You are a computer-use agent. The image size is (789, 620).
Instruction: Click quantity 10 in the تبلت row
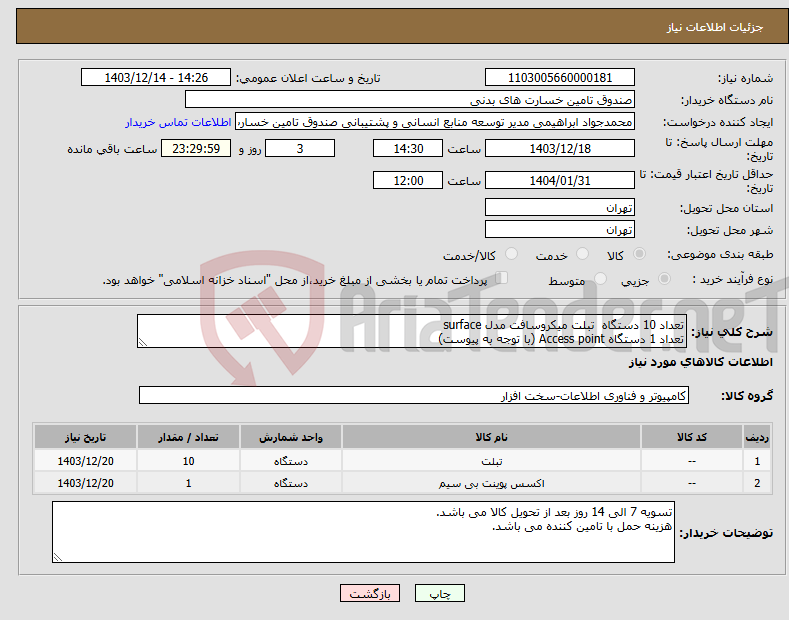pos(188,461)
